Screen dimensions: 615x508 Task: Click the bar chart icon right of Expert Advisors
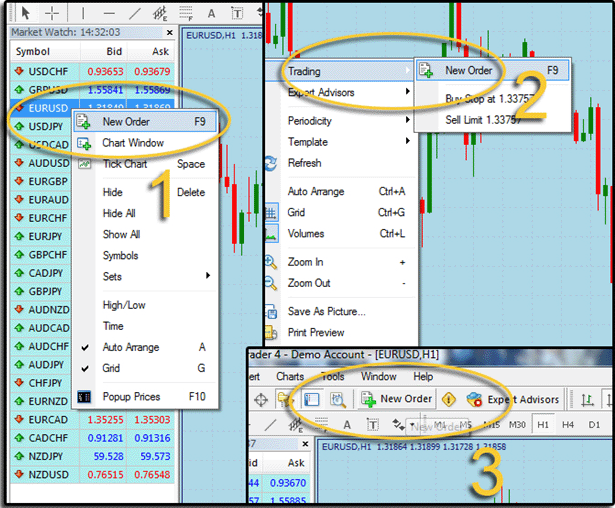[x=587, y=400]
